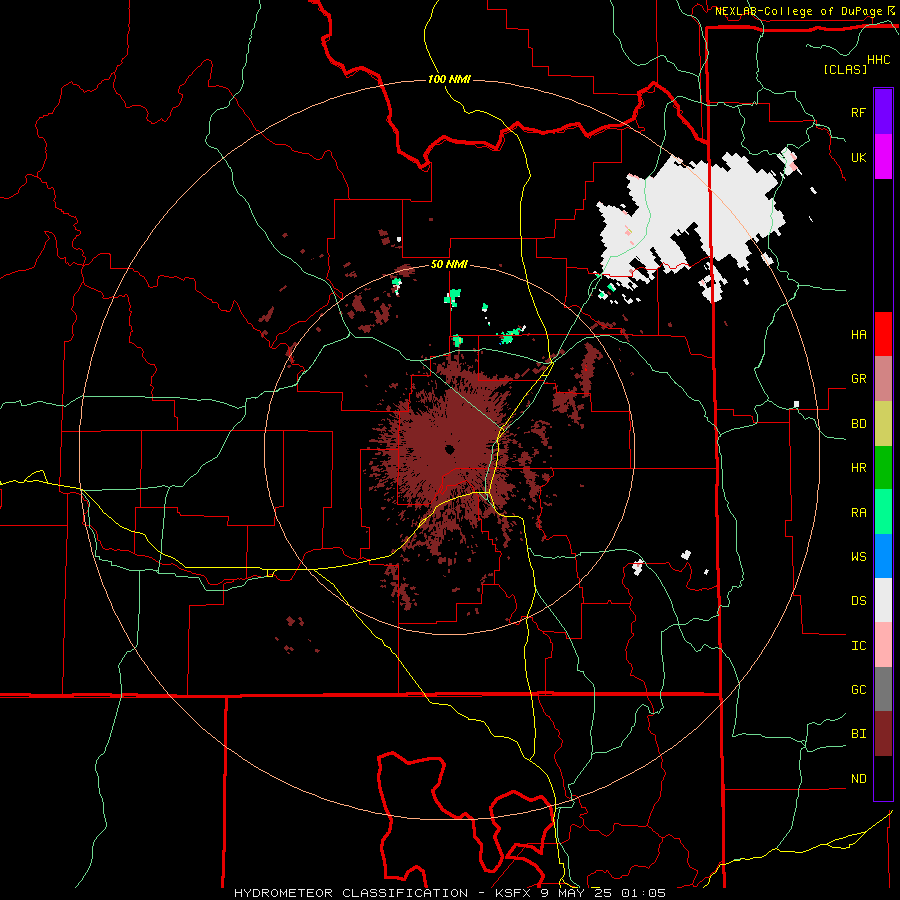Screen dimensions: 900x900
Task: Click the '[CLAS]' units label
Action: 845,69
